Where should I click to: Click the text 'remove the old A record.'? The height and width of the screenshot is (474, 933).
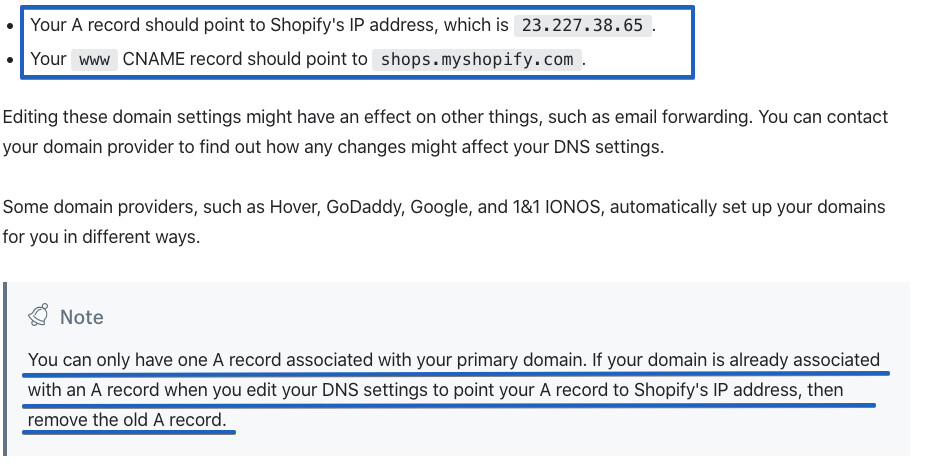(126, 420)
